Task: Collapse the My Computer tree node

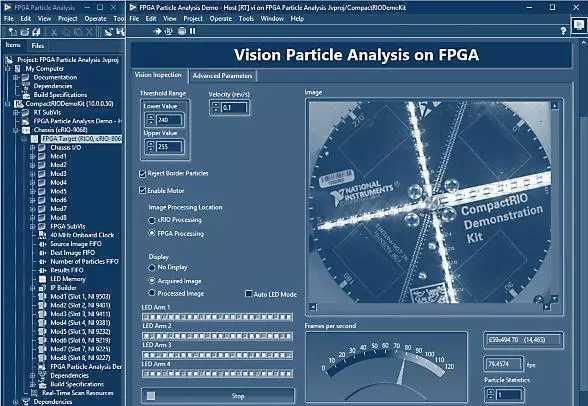Action: [x=8, y=69]
